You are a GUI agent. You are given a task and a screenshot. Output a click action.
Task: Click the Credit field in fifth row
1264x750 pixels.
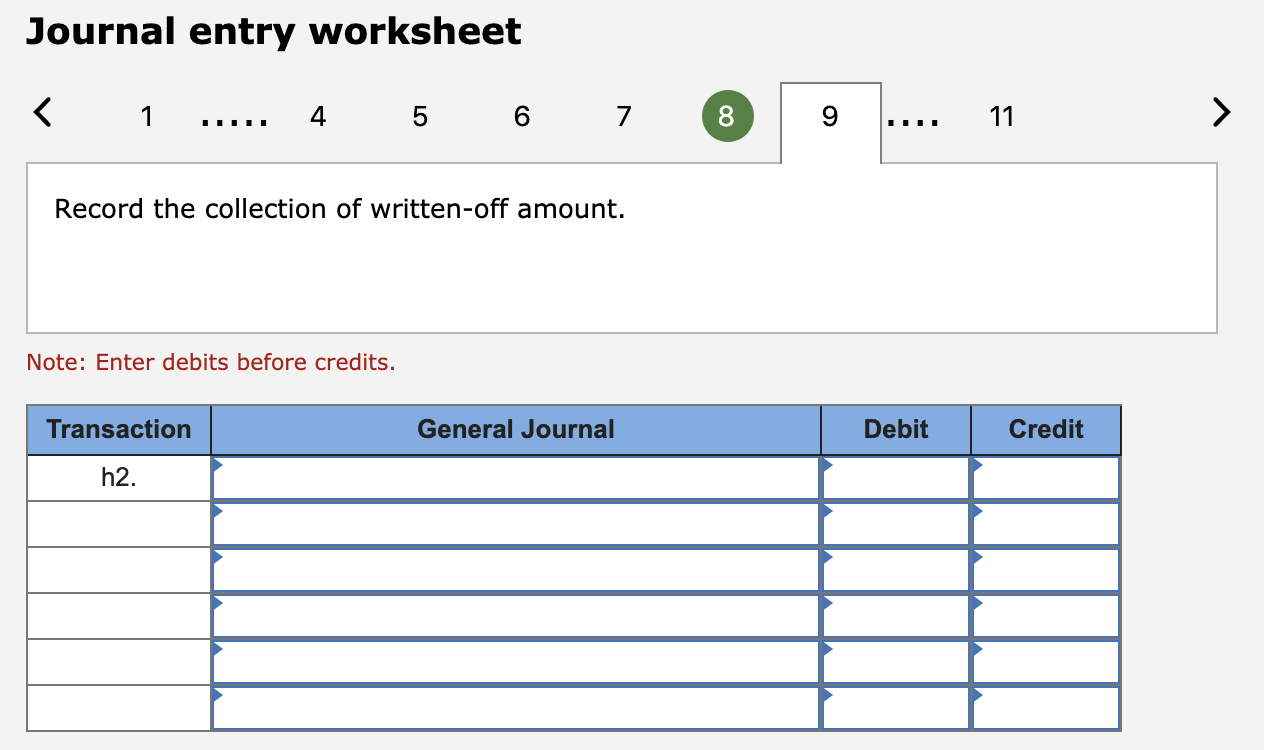1046,662
